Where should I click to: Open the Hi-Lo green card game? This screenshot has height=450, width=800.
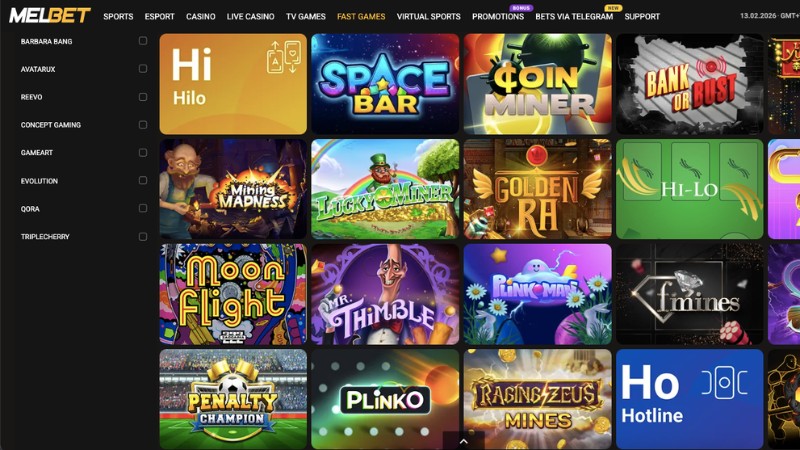pyautogui.click(x=689, y=189)
